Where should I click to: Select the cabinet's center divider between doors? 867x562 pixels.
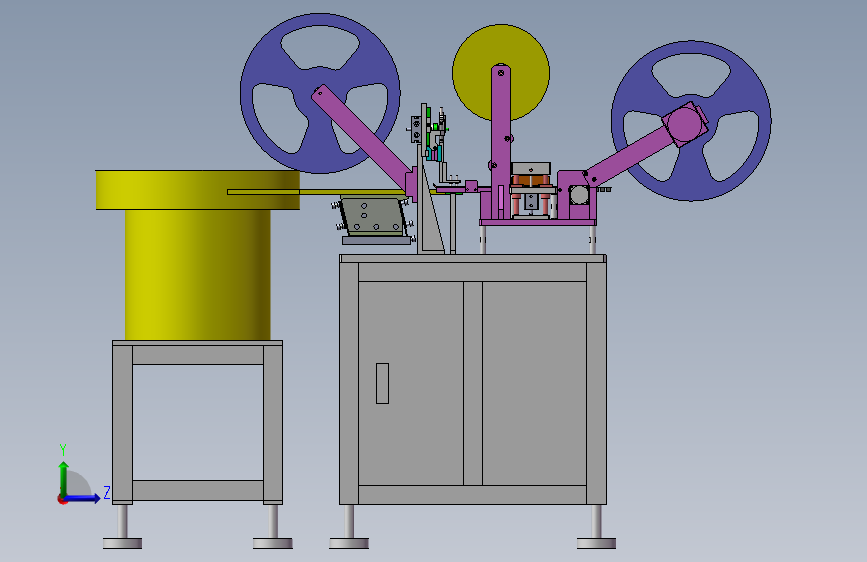[x=473, y=383]
